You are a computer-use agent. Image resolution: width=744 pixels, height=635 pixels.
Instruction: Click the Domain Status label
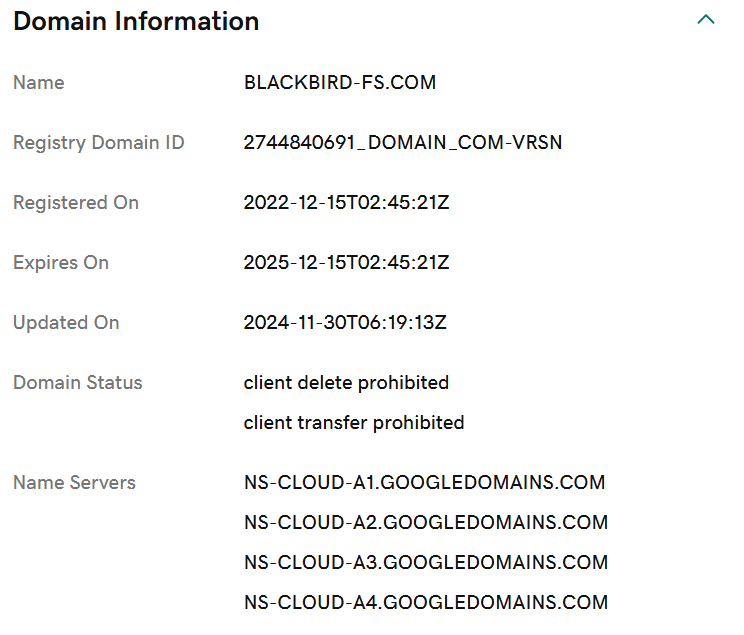pyautogui.click(x=78, y=383)
